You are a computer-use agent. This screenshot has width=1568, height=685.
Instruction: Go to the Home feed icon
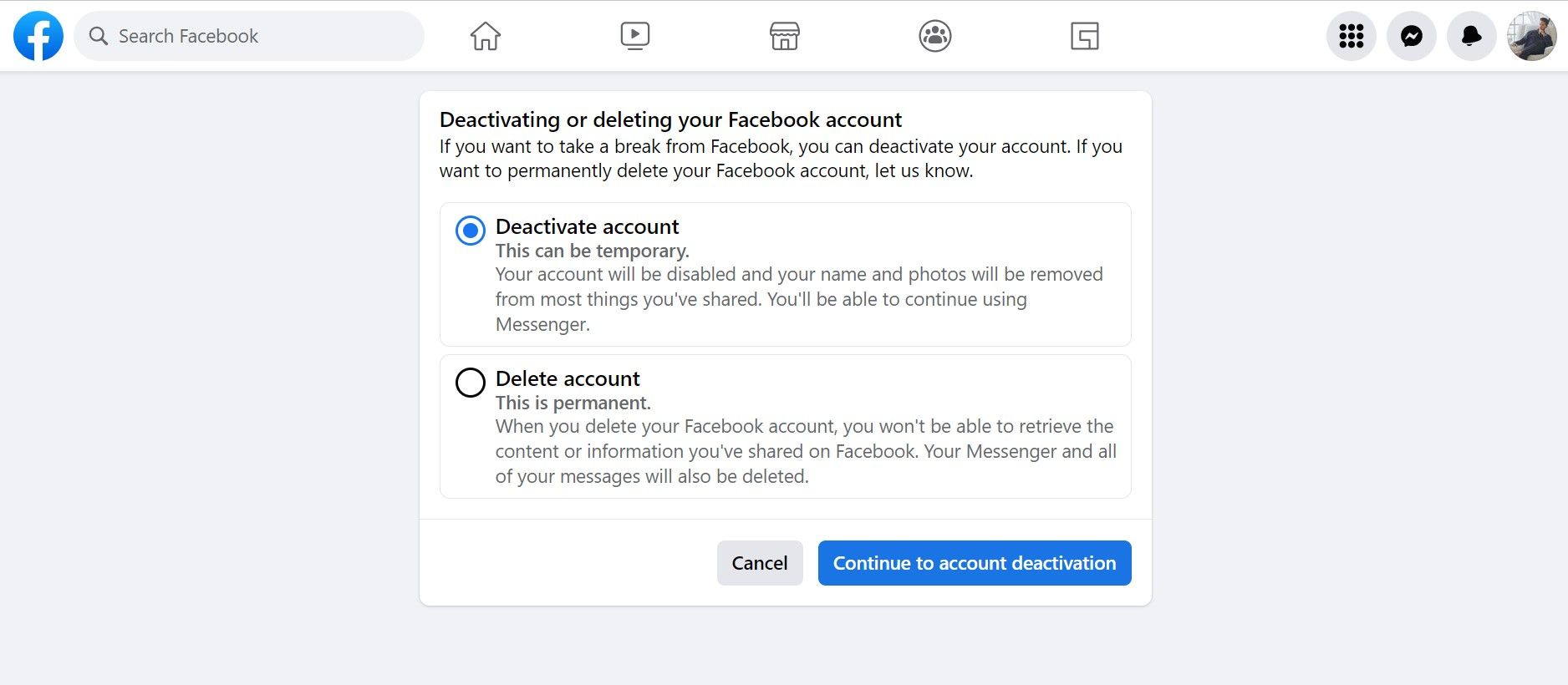pyautogui.click(x=485, y=36)
